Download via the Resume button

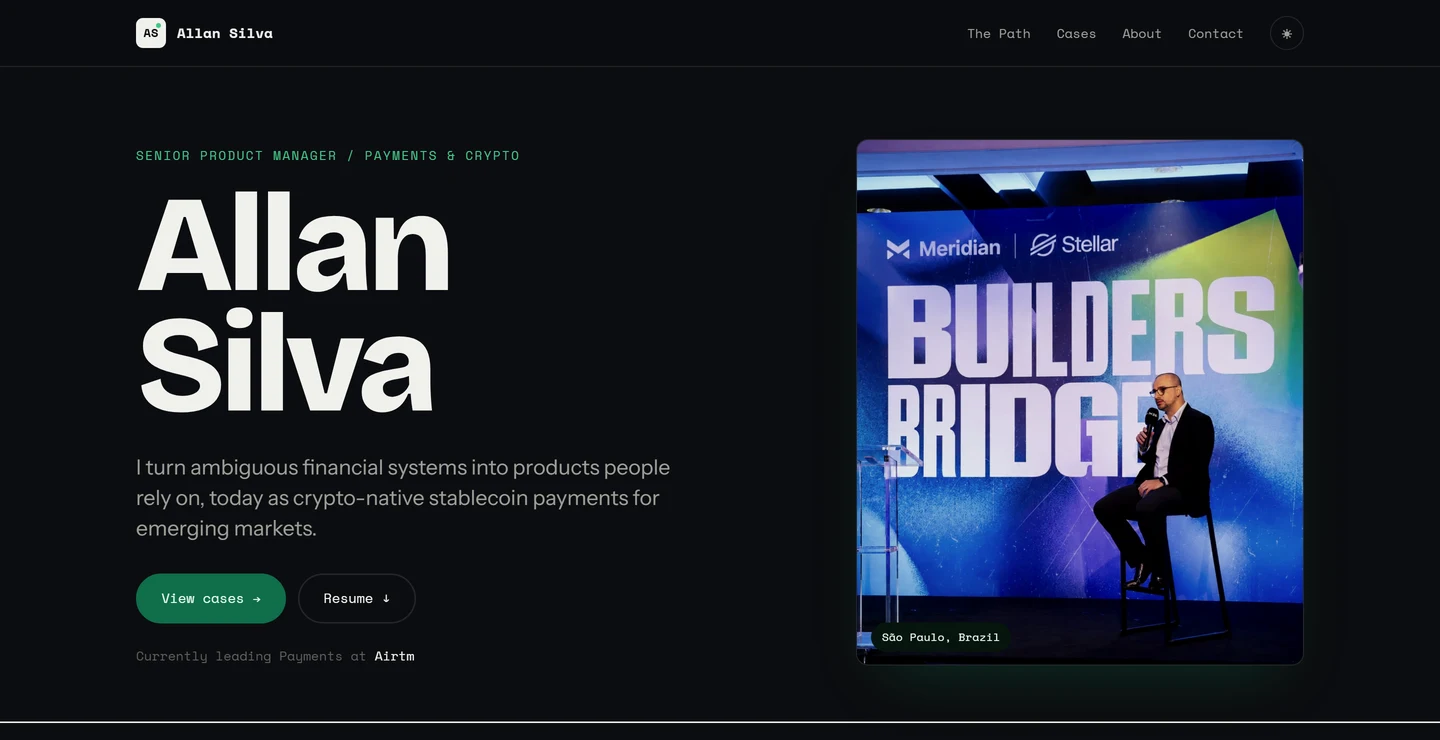357,598
